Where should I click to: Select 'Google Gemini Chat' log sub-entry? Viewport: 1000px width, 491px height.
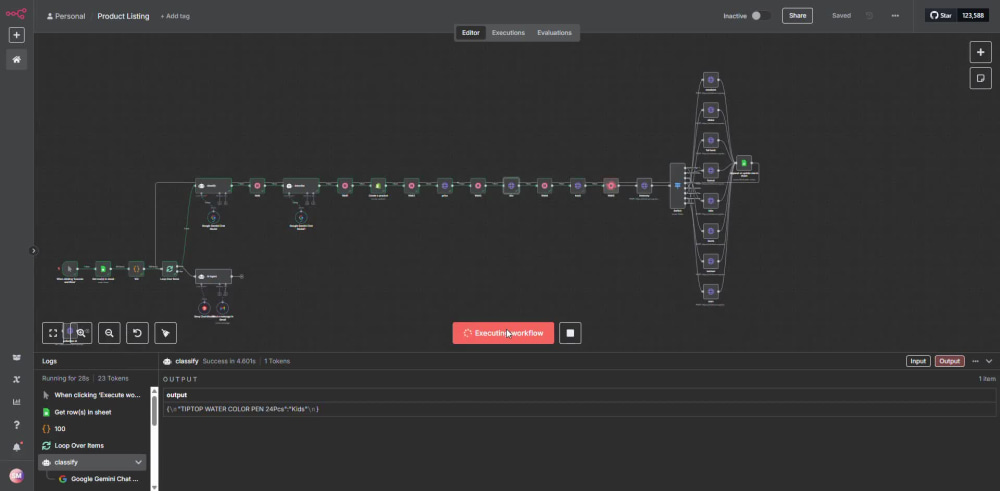(x=100, y=479)
